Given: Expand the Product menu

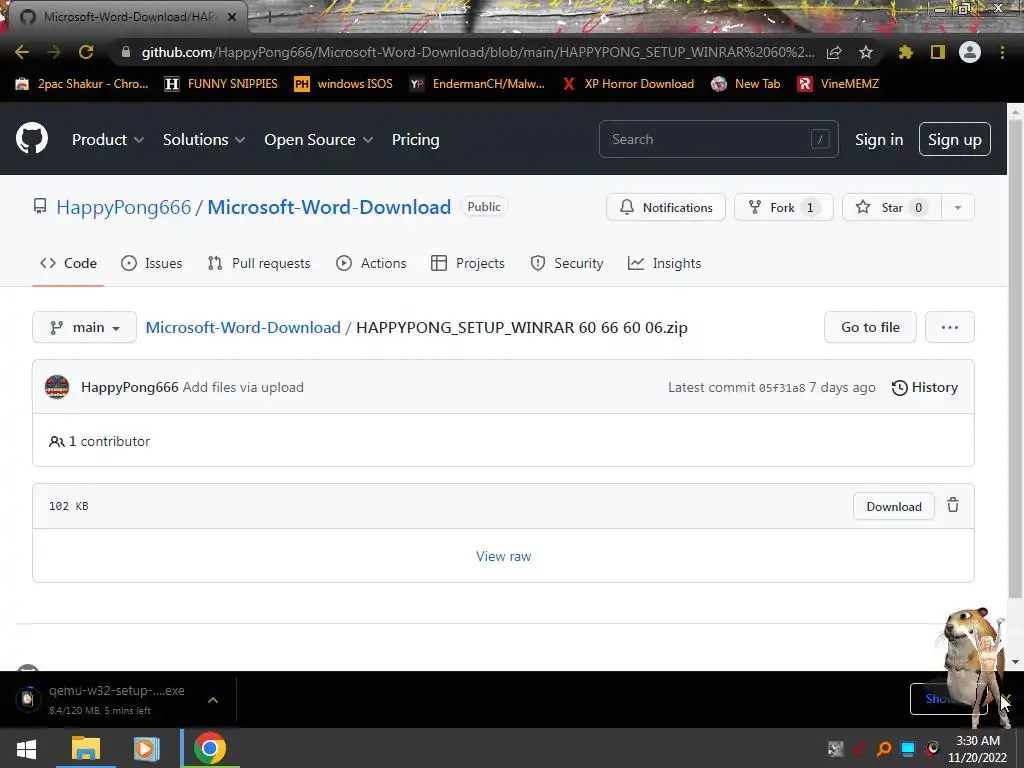Looking at the screenshot, I should click(108, 139).
